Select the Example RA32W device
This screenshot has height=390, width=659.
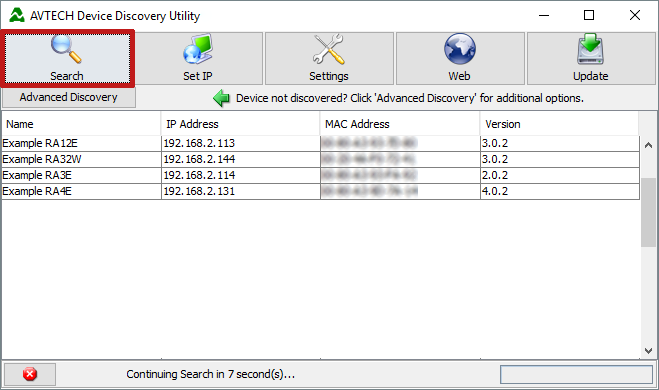point(321,159)
